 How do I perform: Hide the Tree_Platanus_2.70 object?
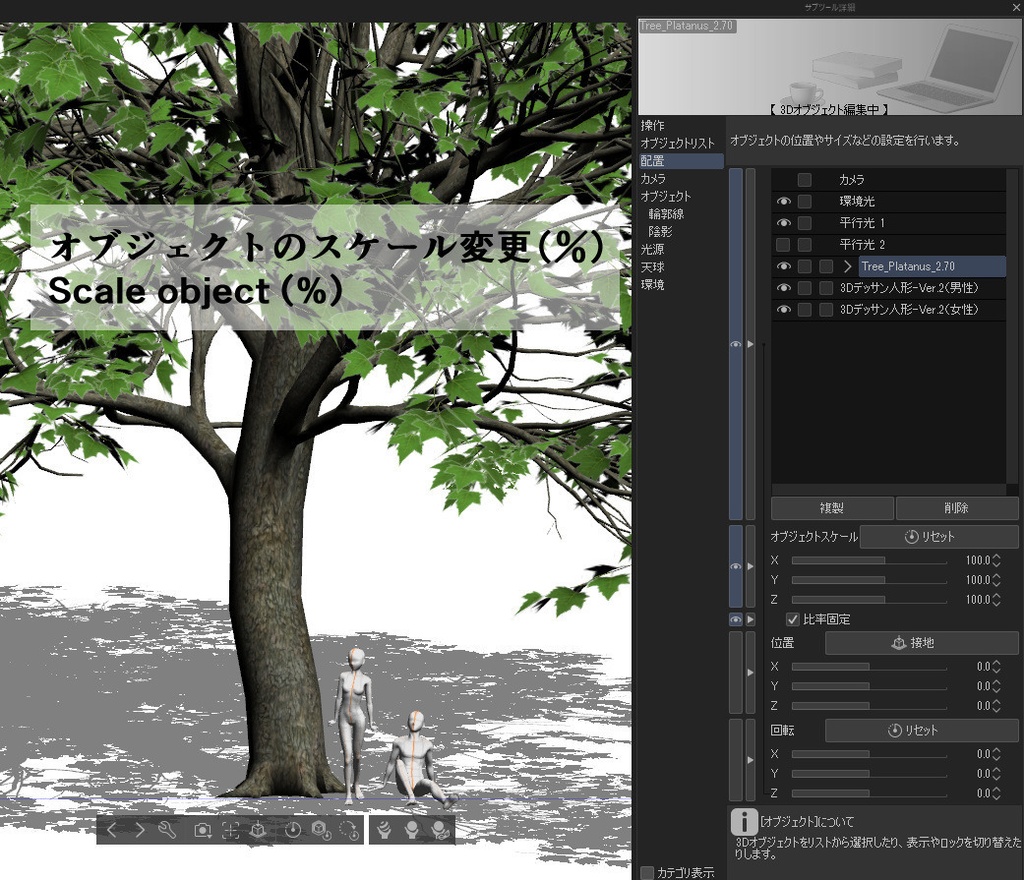[784, 266]
